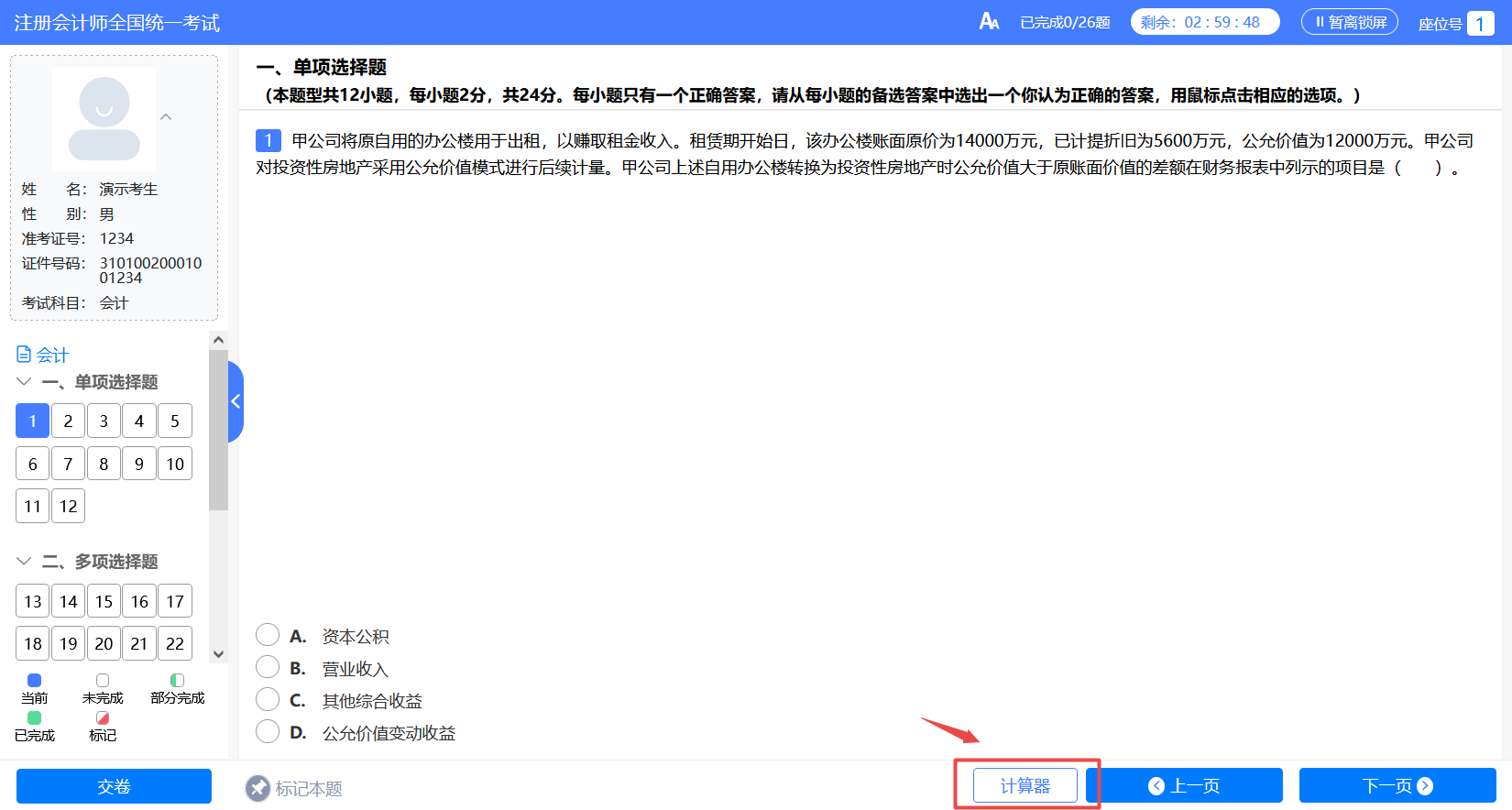Select option A 资本公积

268,635
